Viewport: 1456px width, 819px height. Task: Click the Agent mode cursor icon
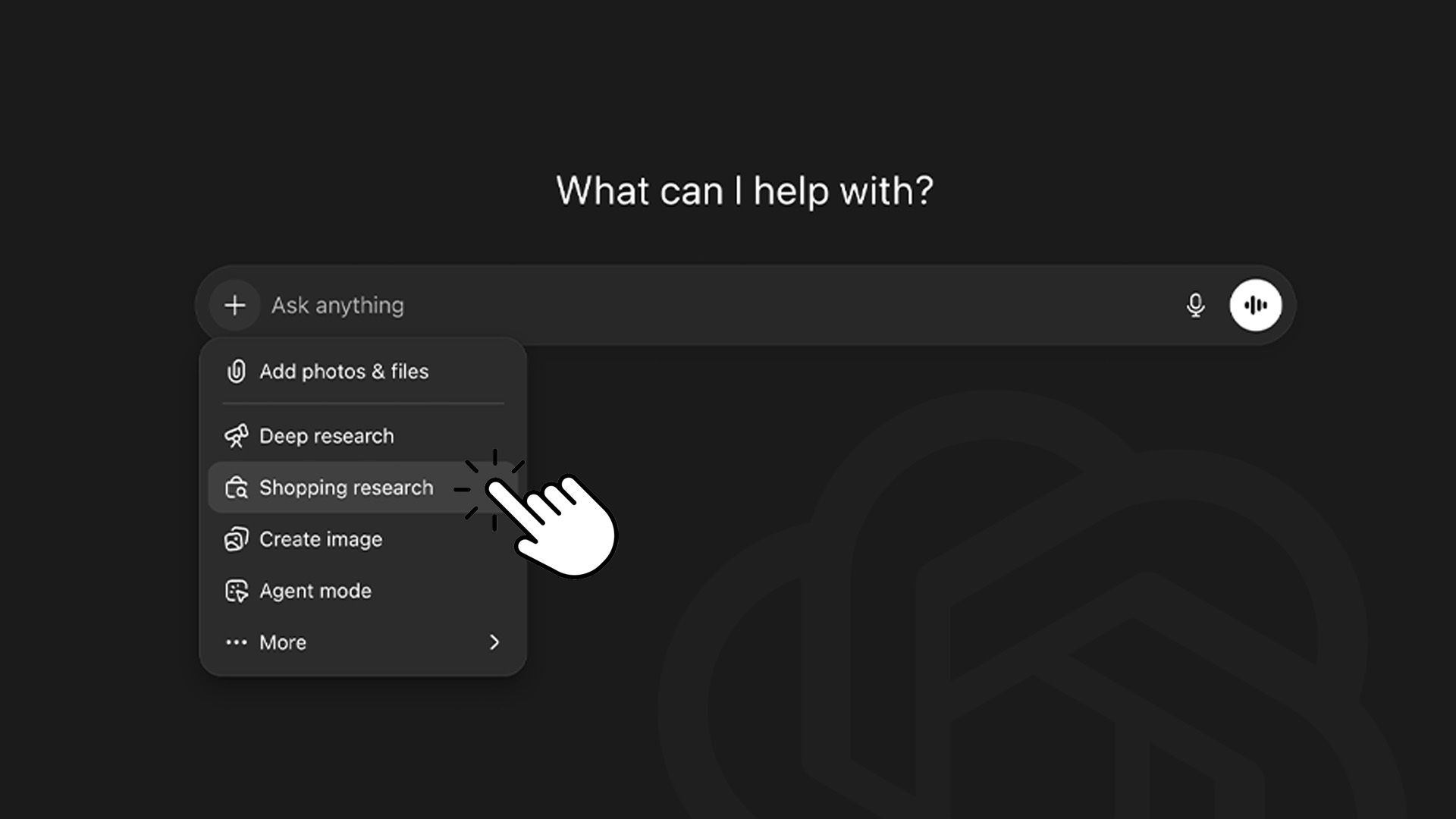tap(237, 591)
